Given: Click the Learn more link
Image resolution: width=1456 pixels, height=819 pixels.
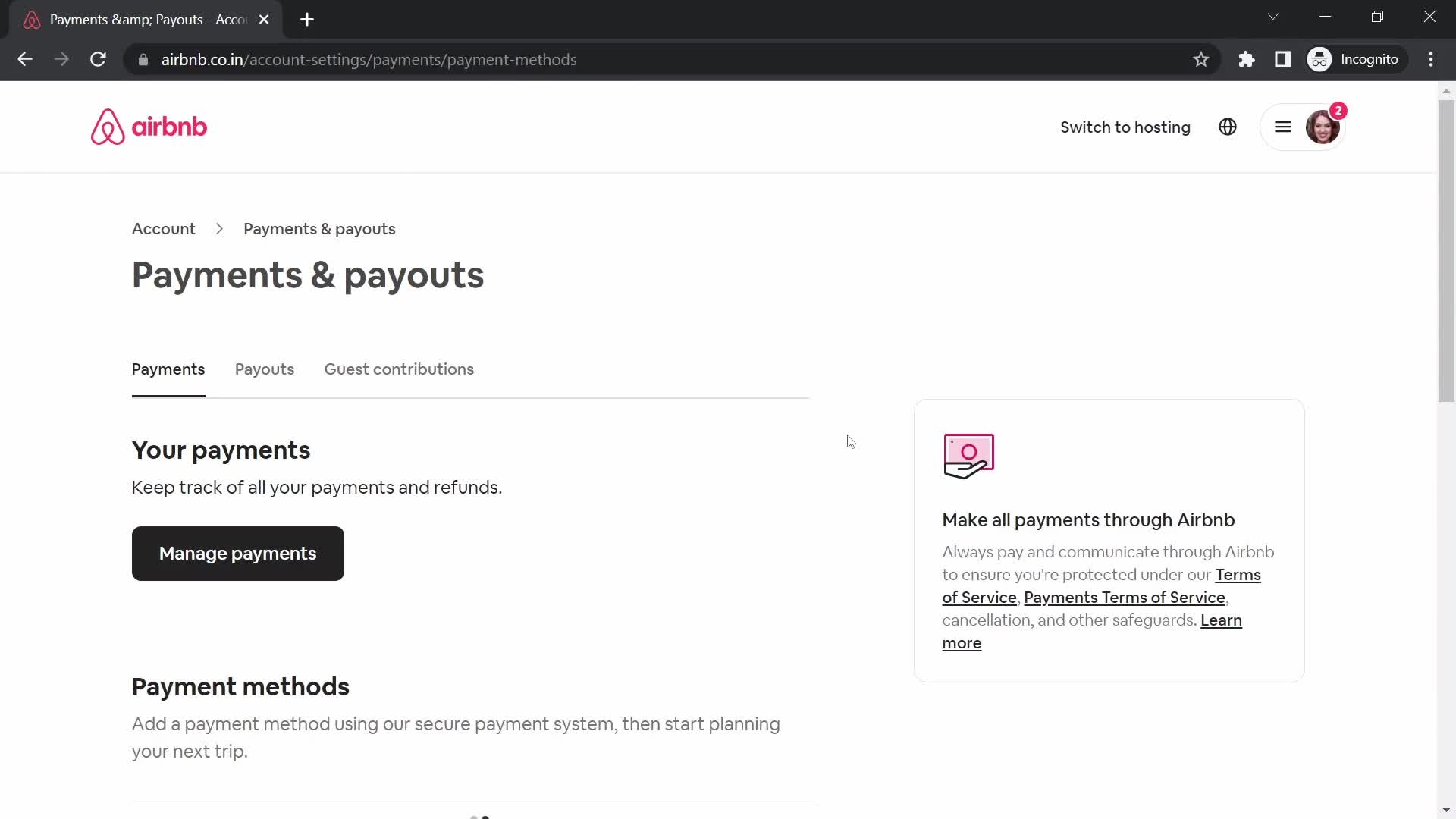Looking at the screenshot, I should coord(1091,631).
